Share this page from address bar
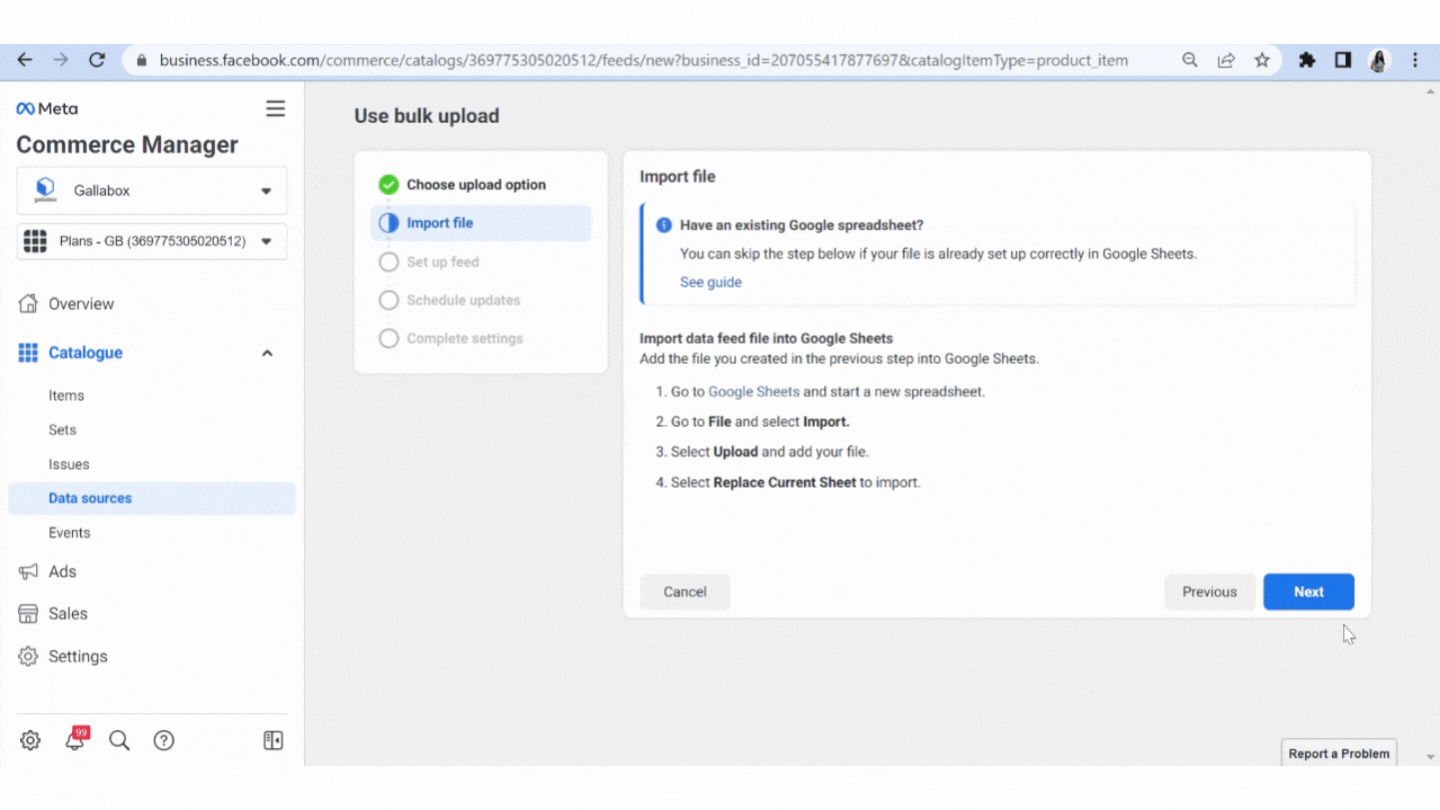The width and height of the screenshot is (1440, 810). [x=1226, y=60]
